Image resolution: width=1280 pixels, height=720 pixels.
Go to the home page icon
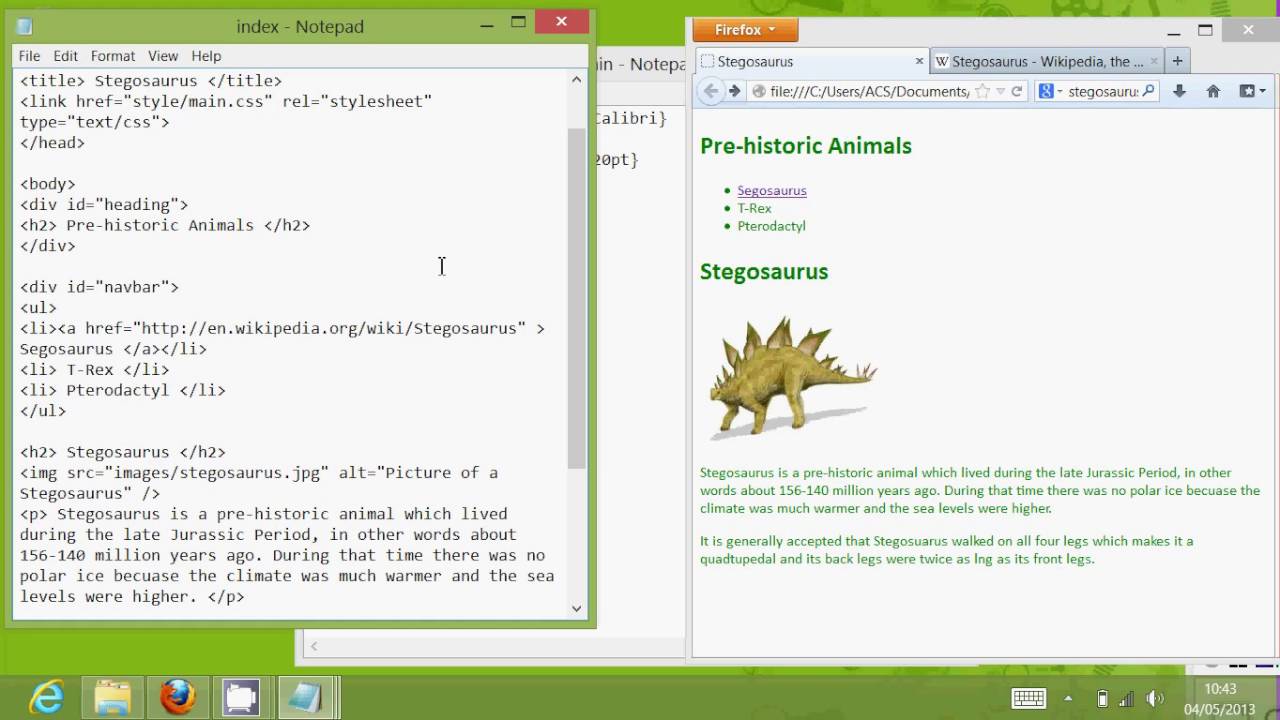[x=1213, y=91]
